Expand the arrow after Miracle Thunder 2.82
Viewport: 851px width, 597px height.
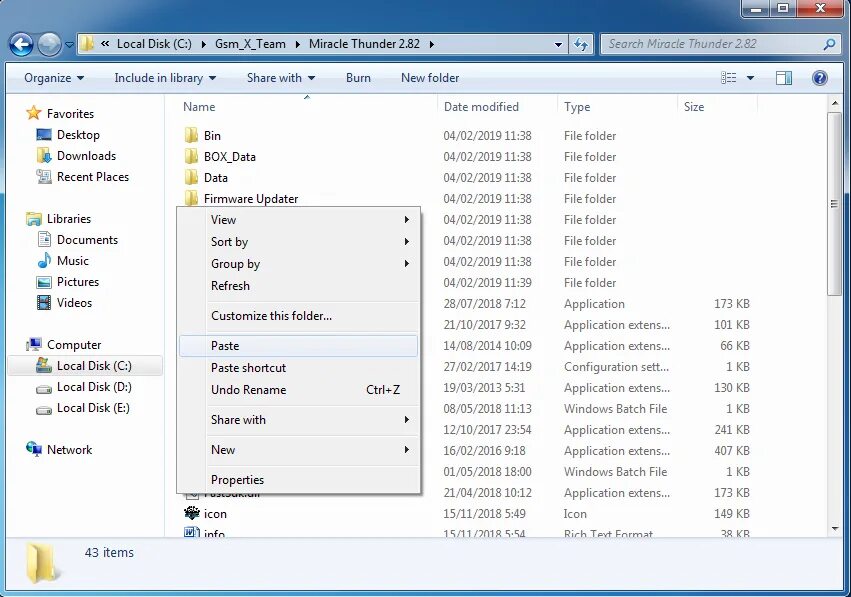coord(431,45)
